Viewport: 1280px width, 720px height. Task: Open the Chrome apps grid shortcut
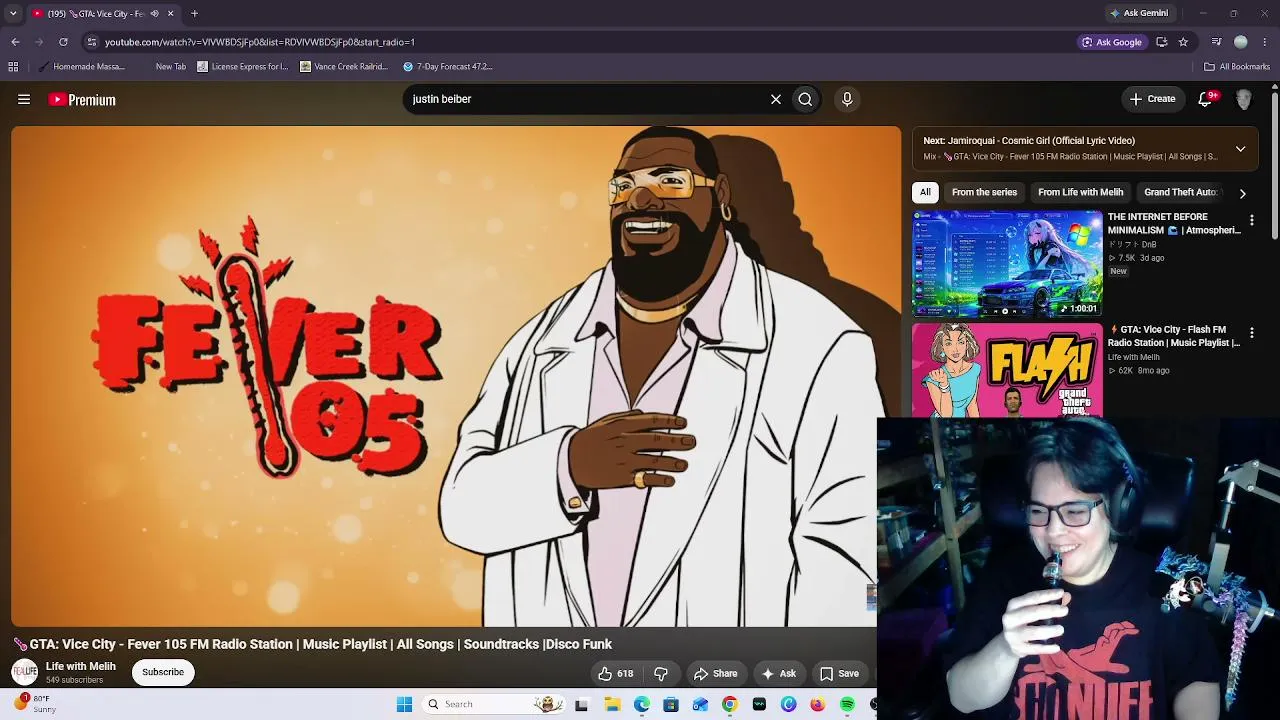tap(13, 67)
